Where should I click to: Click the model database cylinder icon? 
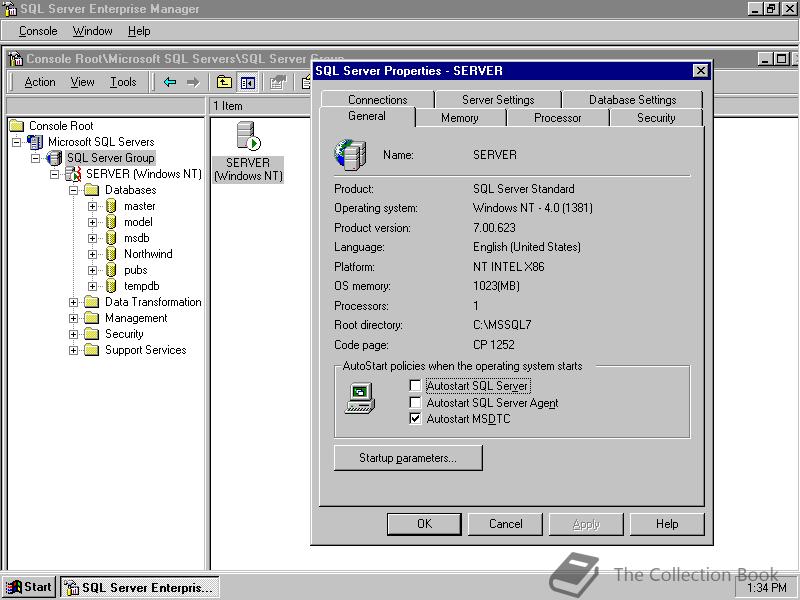pyautogui.click(x=111, y=222)
